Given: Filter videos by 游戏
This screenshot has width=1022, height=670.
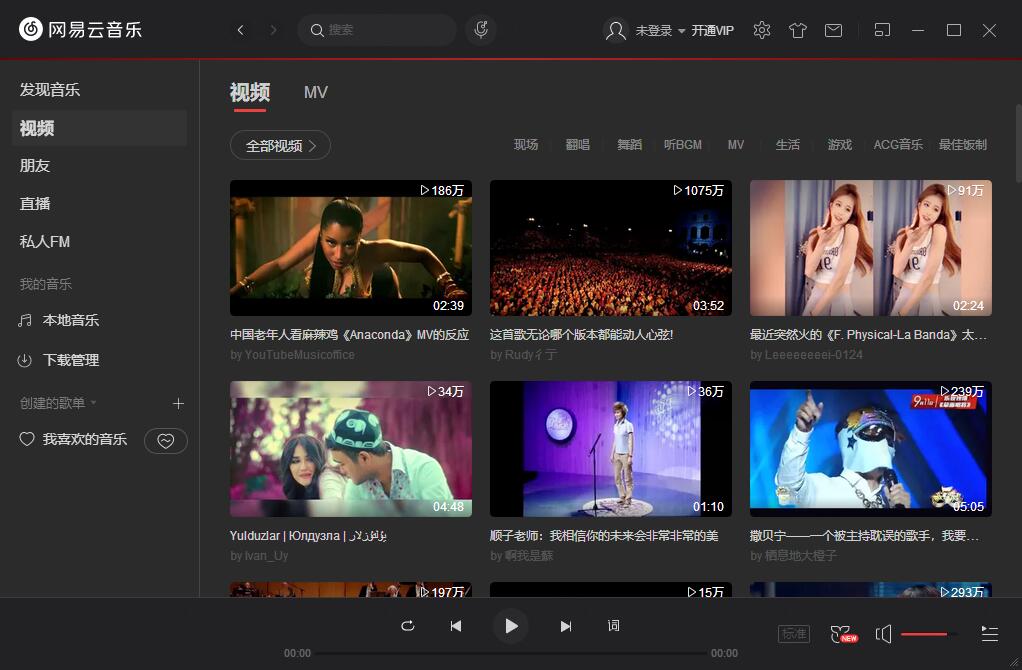Looking at the screenshot, I should [x=840, y=145].
